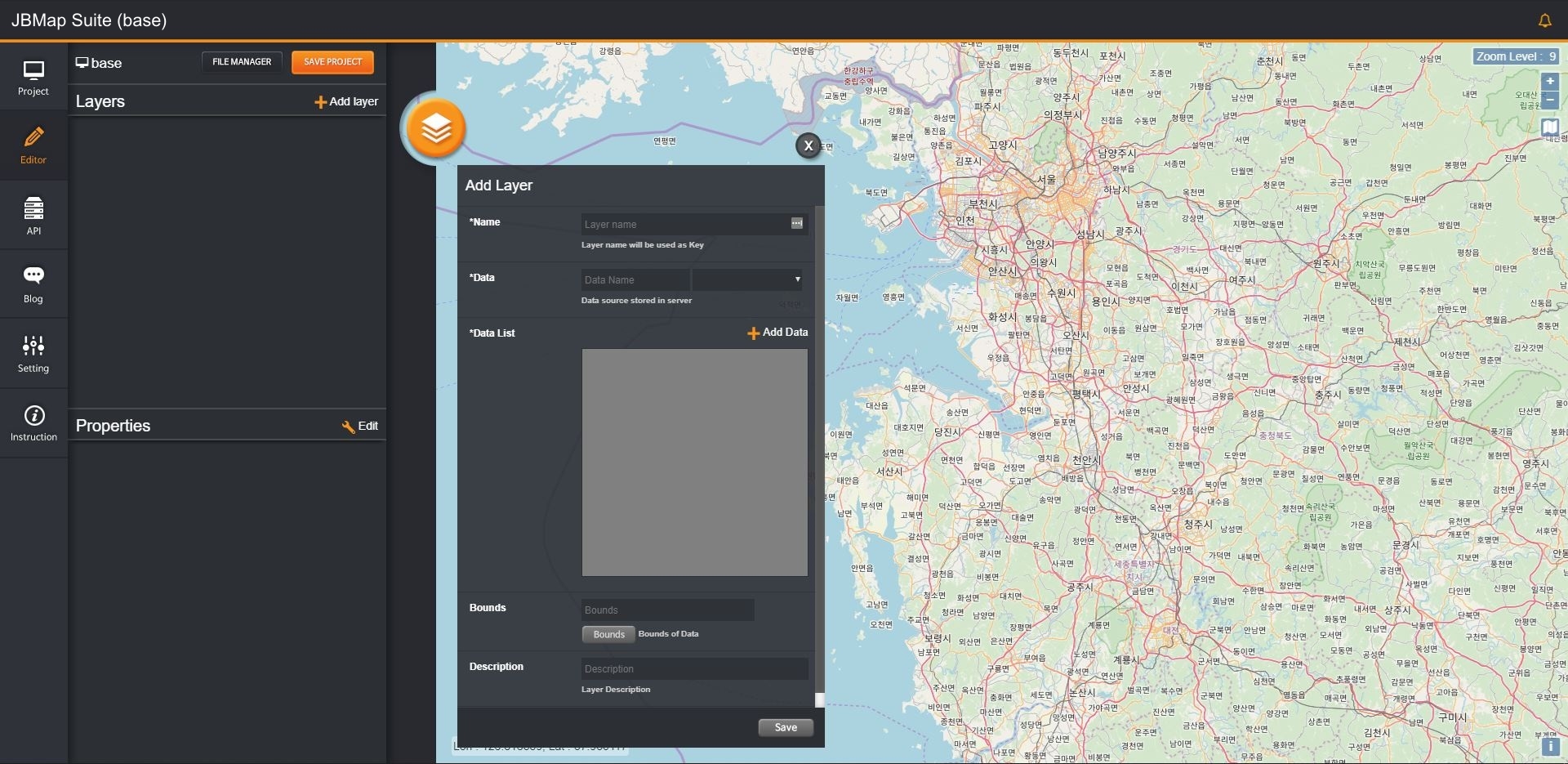The image size is (1568, 764).
Task: Open the Instruction panel icon
Action: pyautogui.click(x=33, y=422)
